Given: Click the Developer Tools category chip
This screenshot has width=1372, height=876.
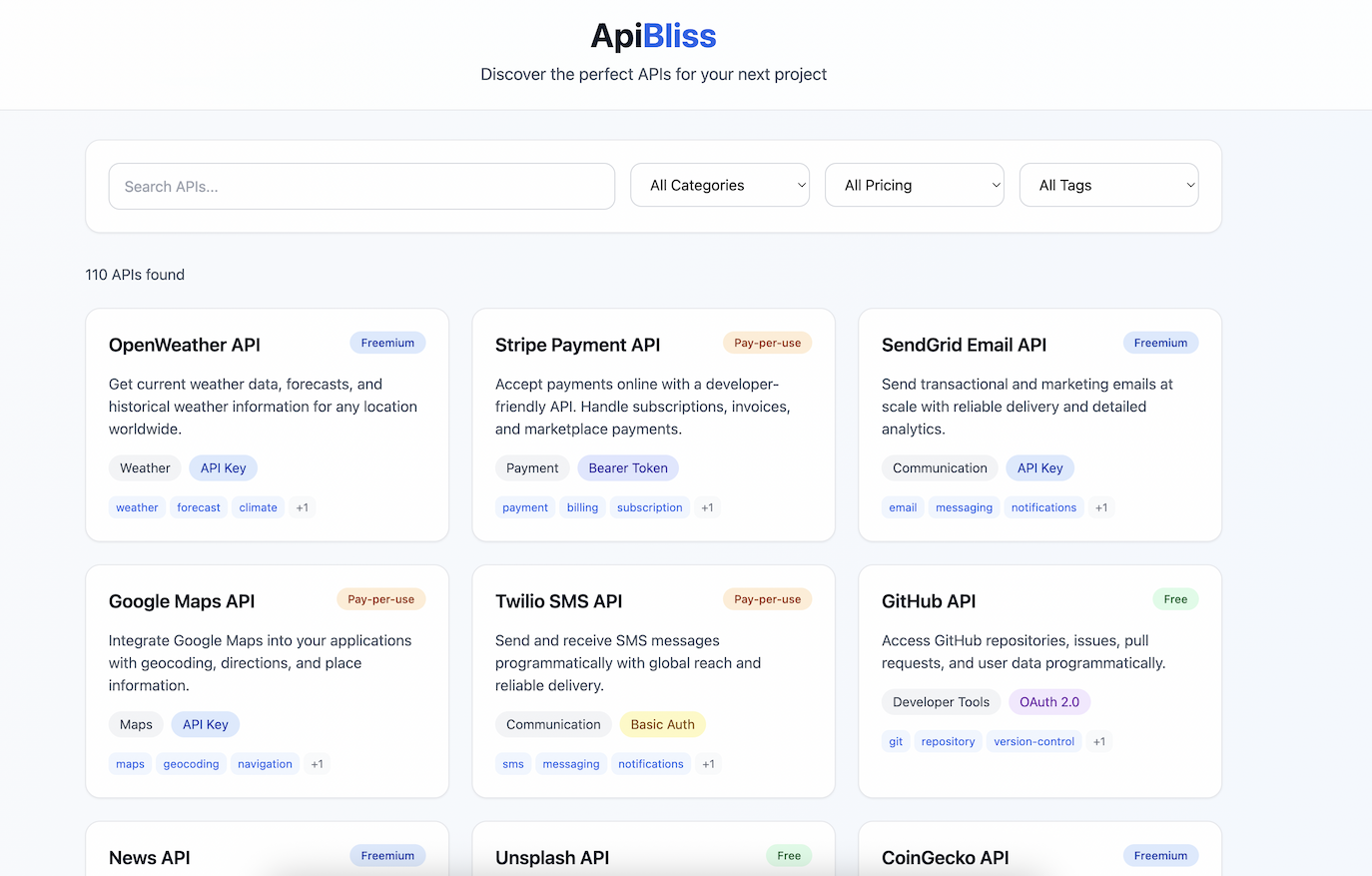Looking at the screenshot, I should tap(941, 702).
